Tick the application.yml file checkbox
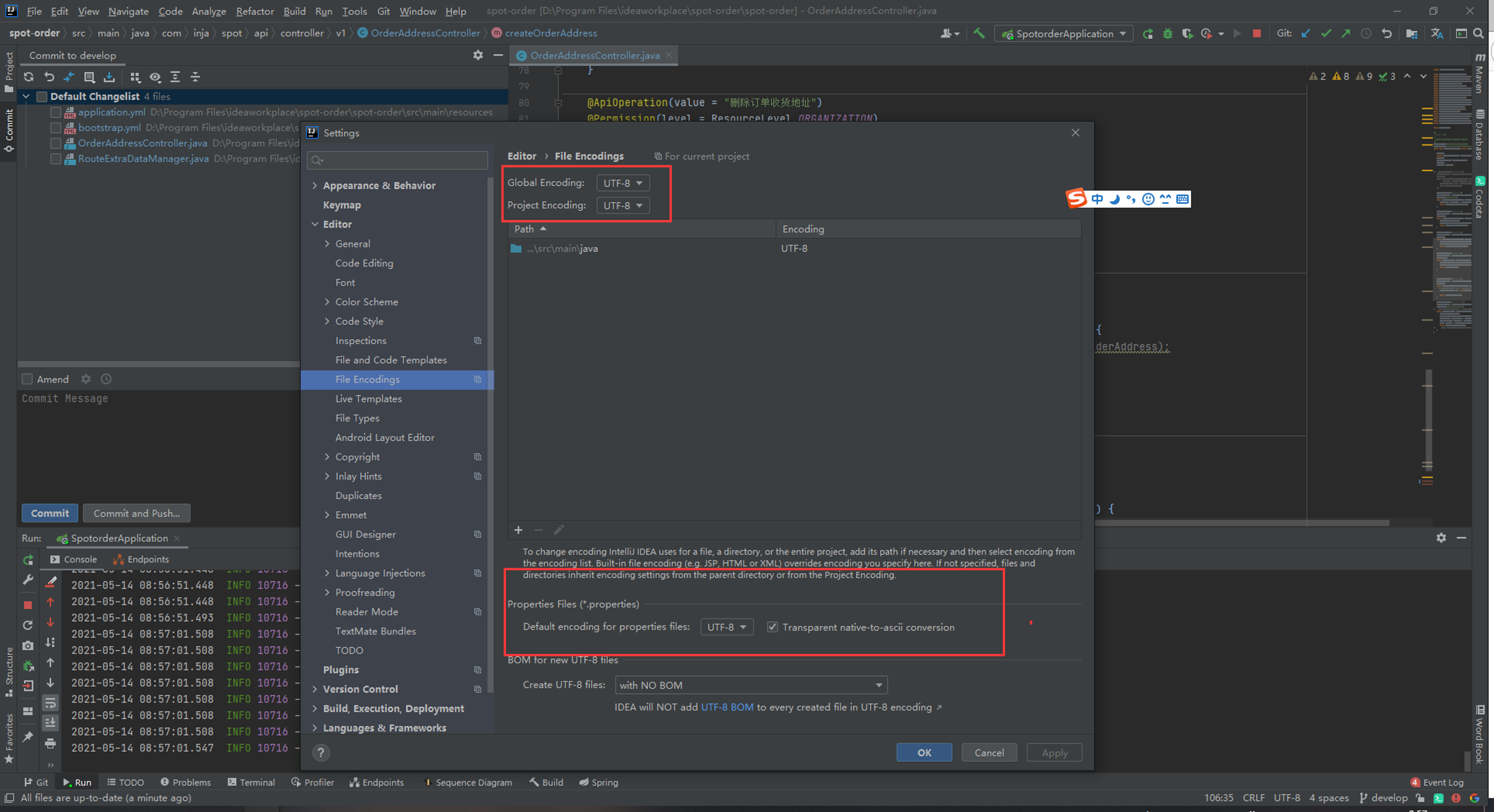1494x812 pixels. (56, 112)
